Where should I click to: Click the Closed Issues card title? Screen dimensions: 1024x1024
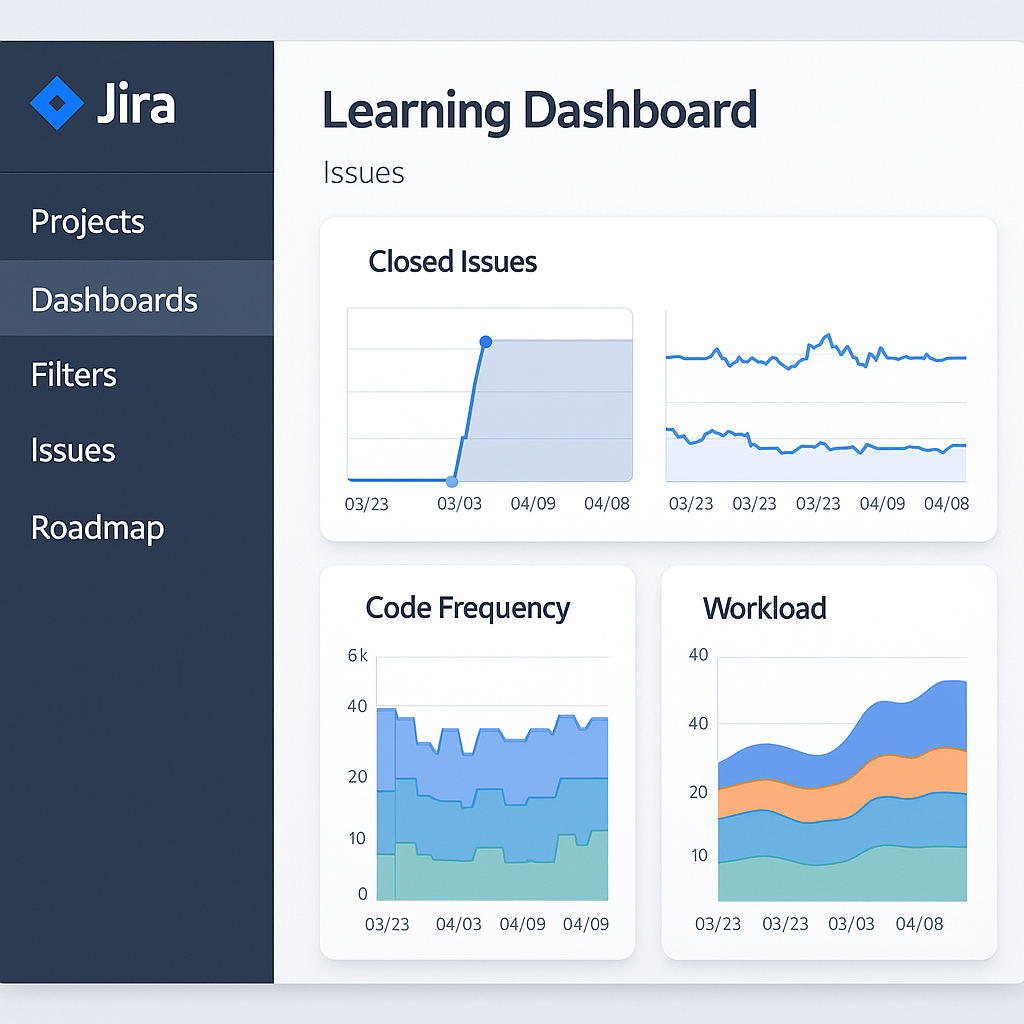[x=452, y=262]
